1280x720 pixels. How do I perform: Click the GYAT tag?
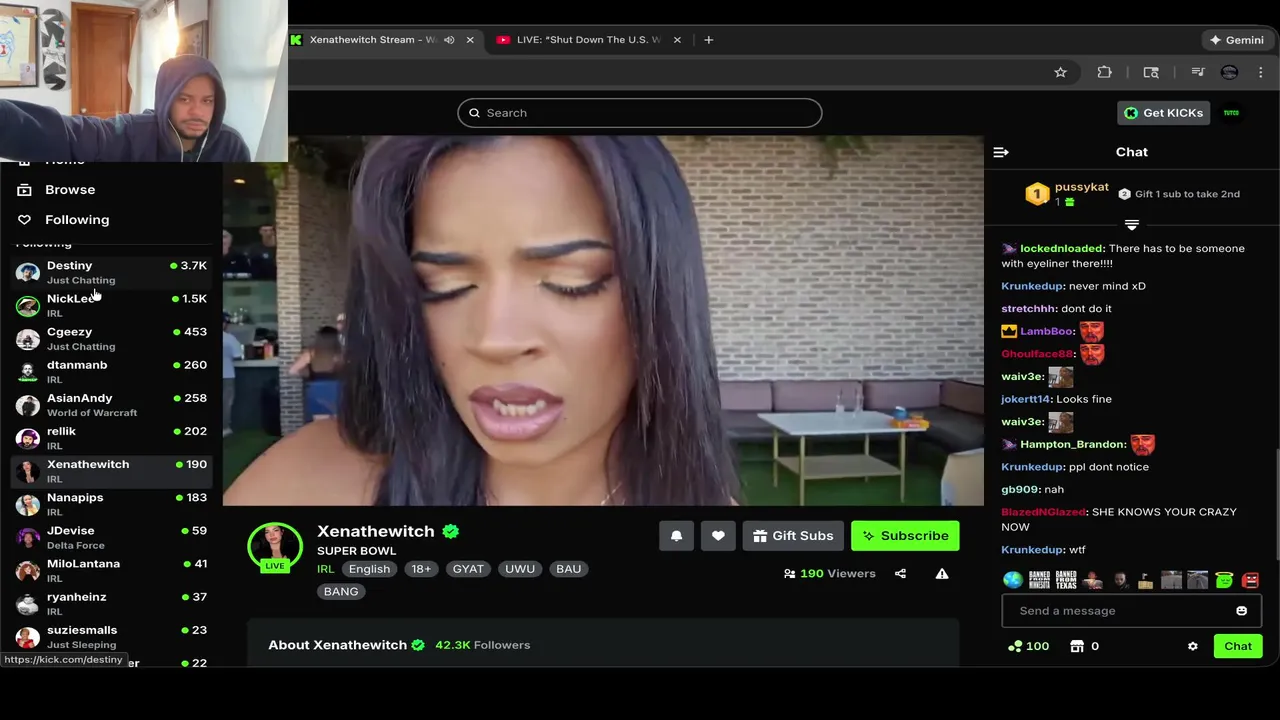tap(468, 569)
